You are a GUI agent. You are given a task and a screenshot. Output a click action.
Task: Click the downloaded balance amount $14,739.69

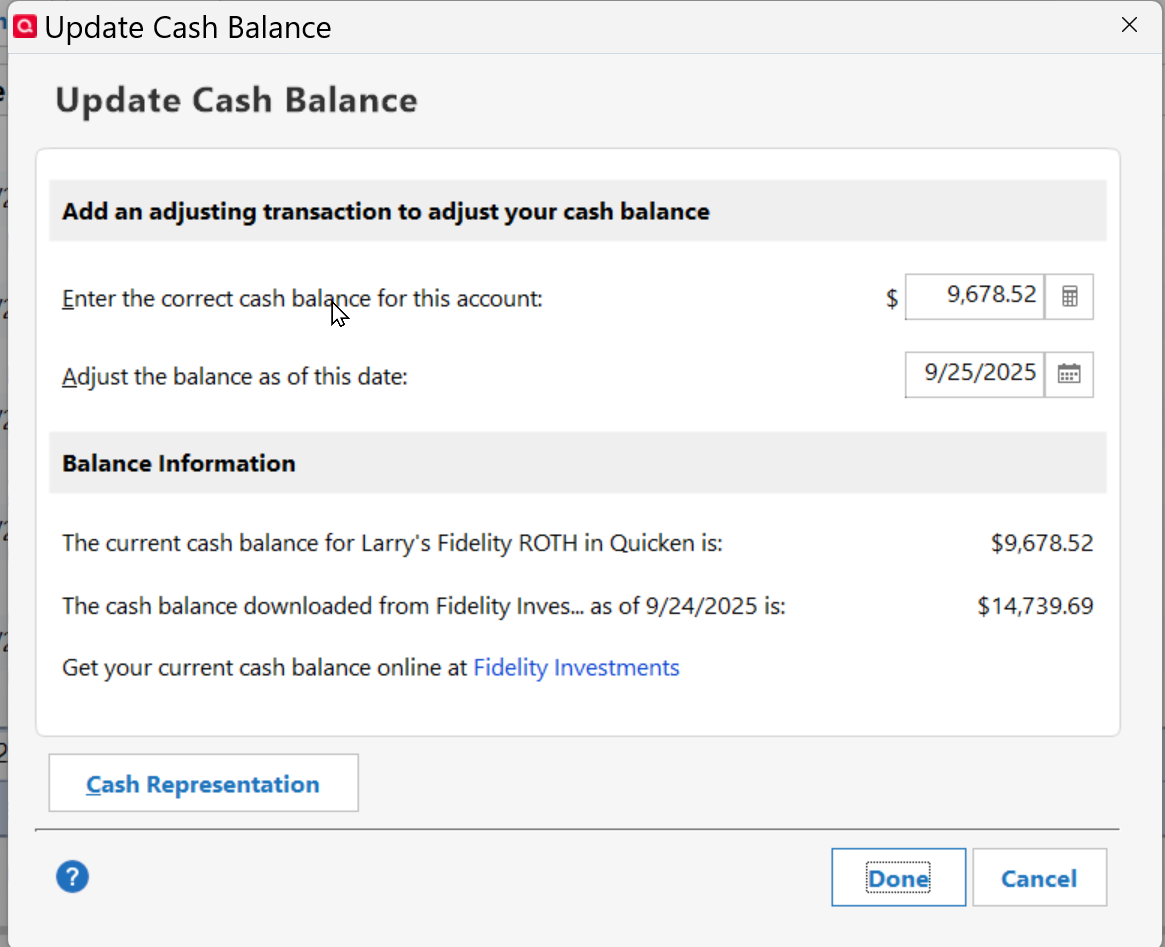click(x=1035, y=605)
